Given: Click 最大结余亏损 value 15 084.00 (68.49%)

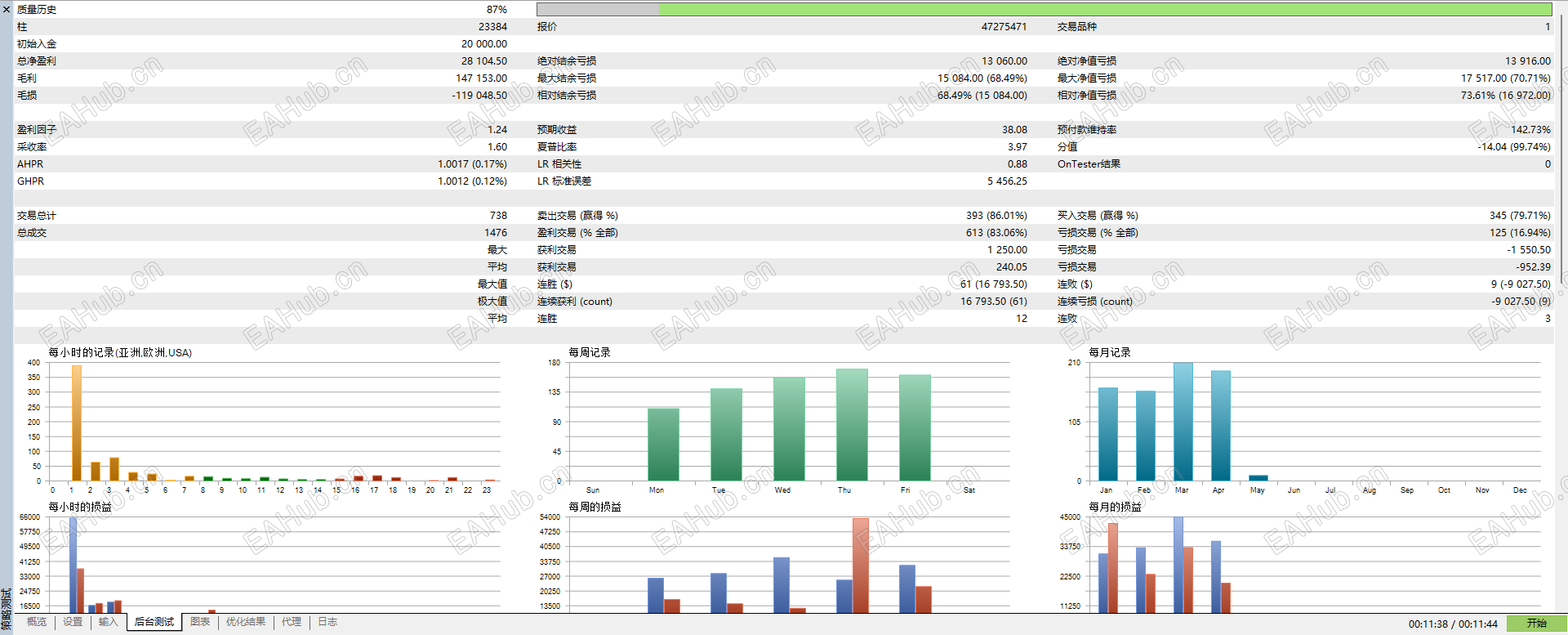Looking at the screenshot, I should (982, 78).
